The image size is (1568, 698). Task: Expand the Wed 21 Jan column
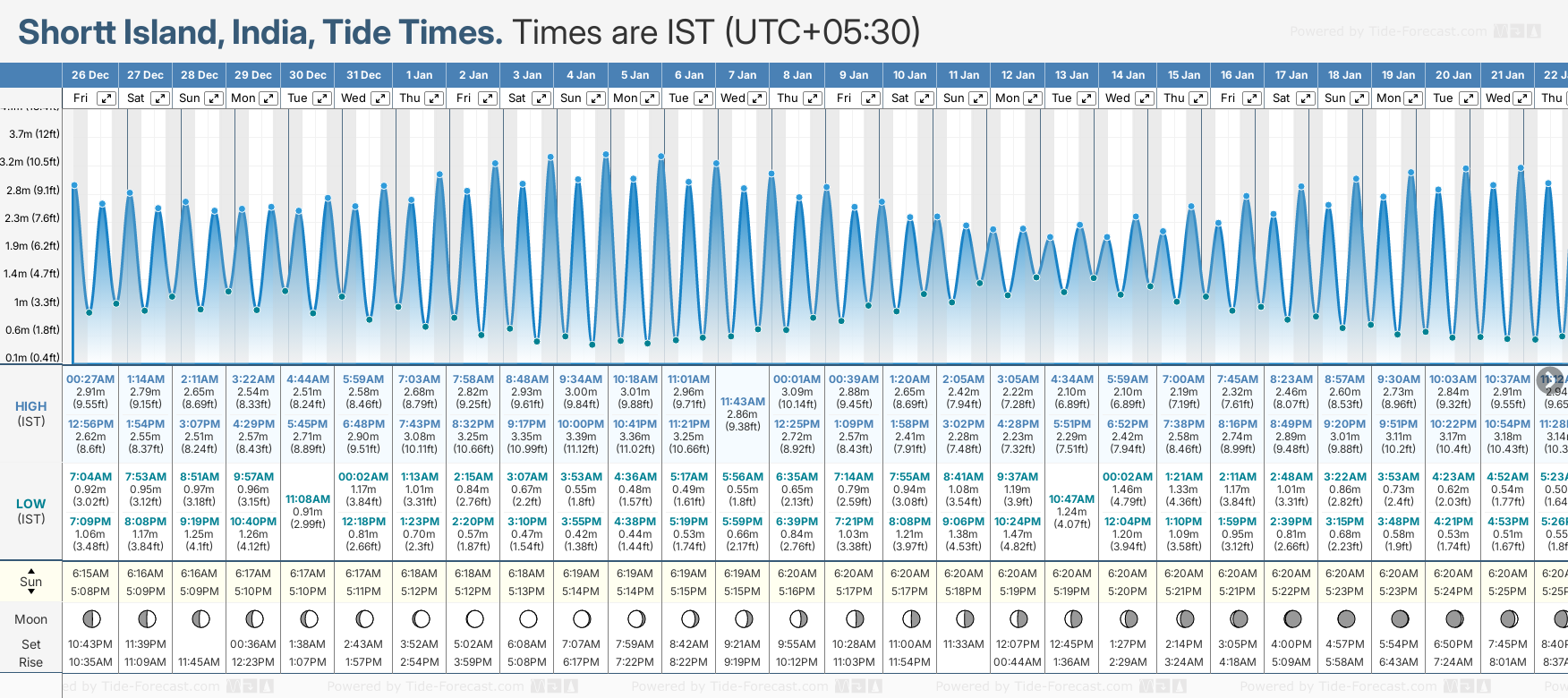pos(1522,98)
